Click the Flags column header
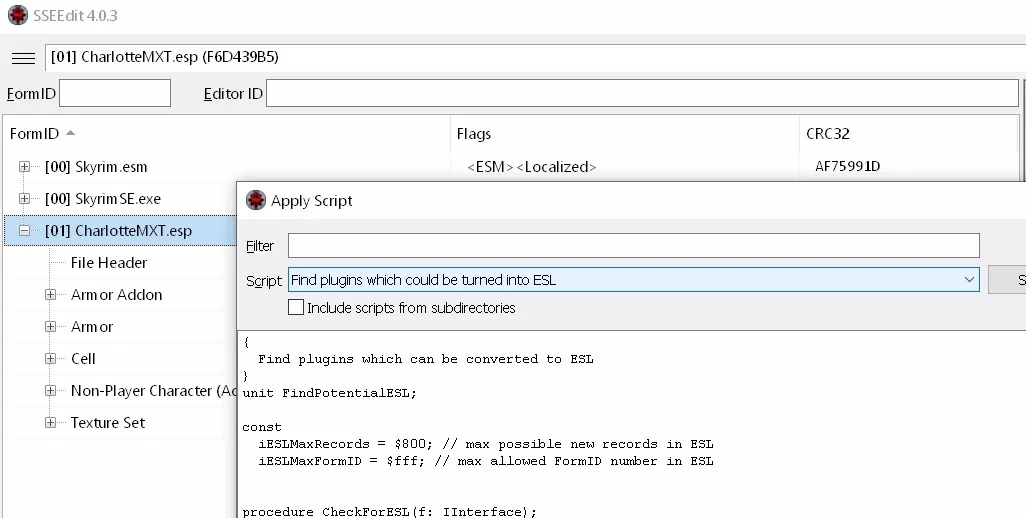This screenshot has height=518, width=1026. [625, 133]
